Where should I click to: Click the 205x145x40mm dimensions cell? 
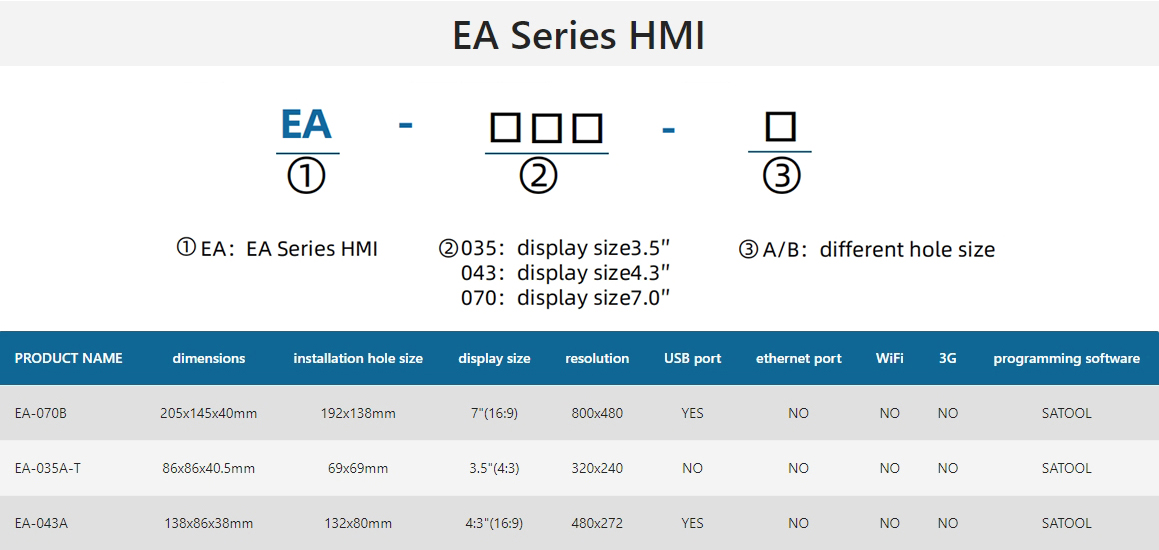(208, 413)
